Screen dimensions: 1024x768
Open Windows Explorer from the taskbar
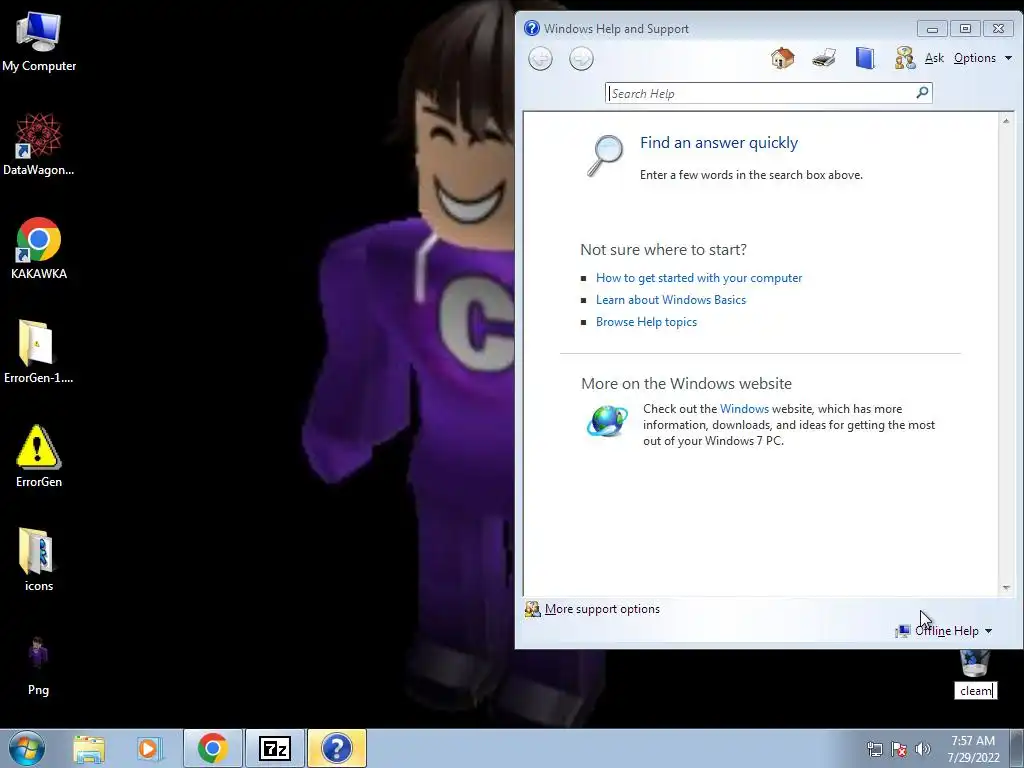[x=89, y=748]
